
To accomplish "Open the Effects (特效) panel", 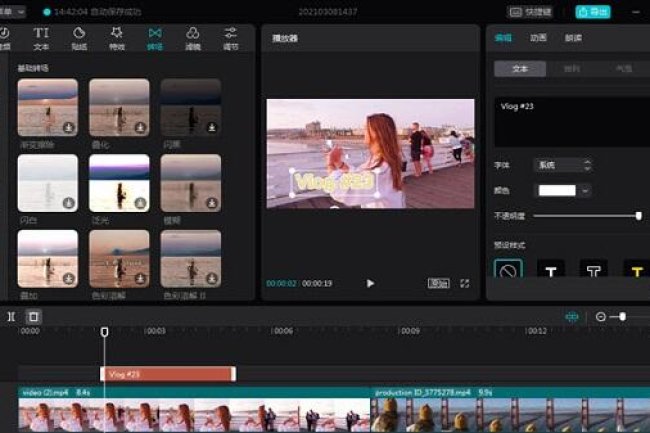I will (117, 38).
